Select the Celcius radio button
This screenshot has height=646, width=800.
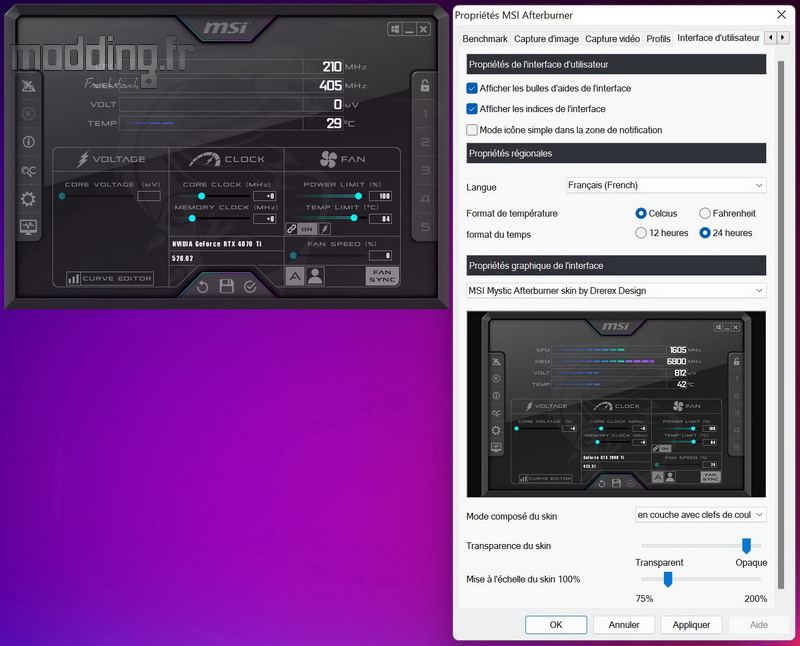pyautogui.click(x=641, y=213)
